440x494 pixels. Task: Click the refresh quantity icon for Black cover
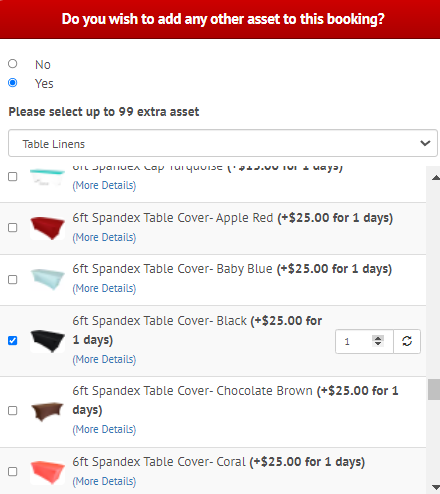click(x=407, y=341)
